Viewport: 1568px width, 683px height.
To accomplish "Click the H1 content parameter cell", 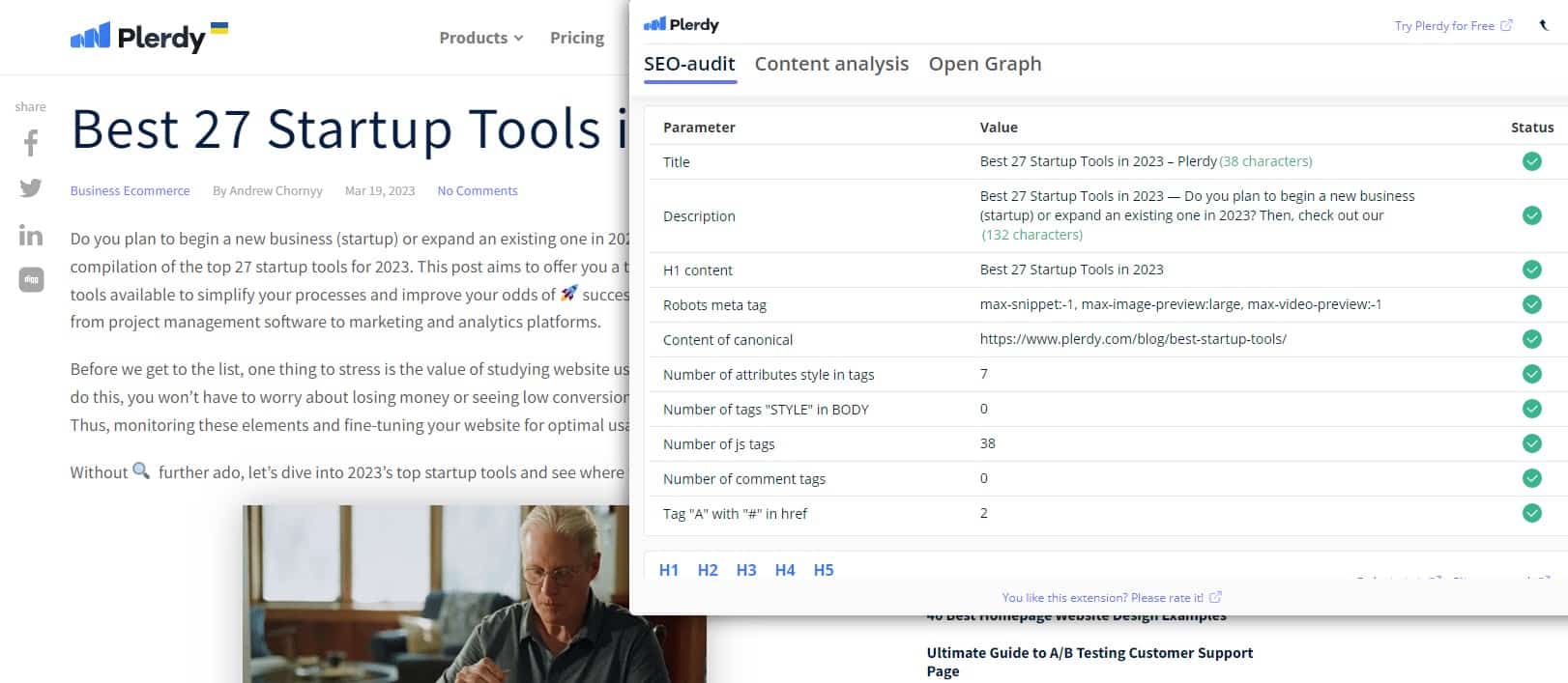I will (698, 270).
